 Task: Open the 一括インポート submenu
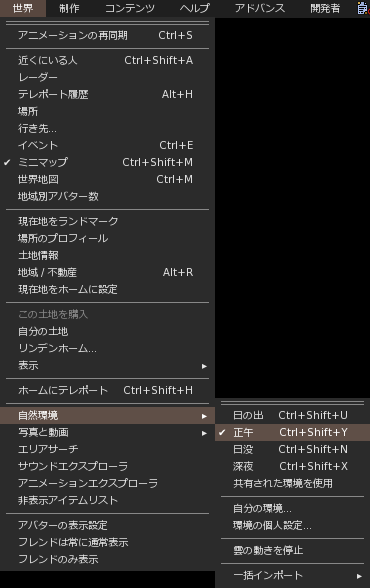coord(292,576)
